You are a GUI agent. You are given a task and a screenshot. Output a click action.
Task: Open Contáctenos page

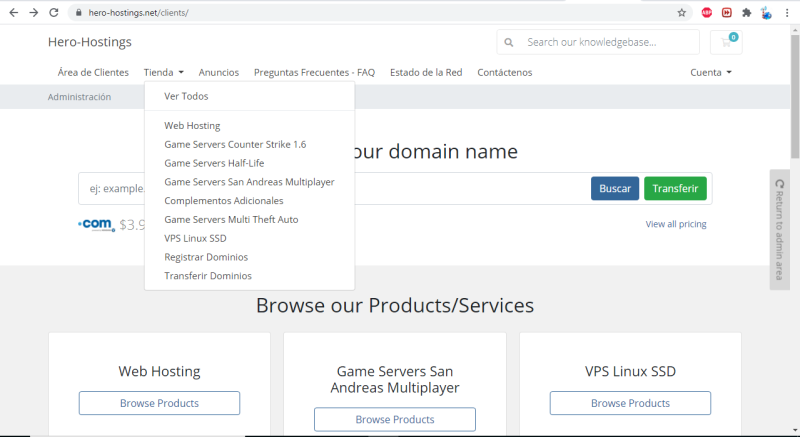pos(505,72)
